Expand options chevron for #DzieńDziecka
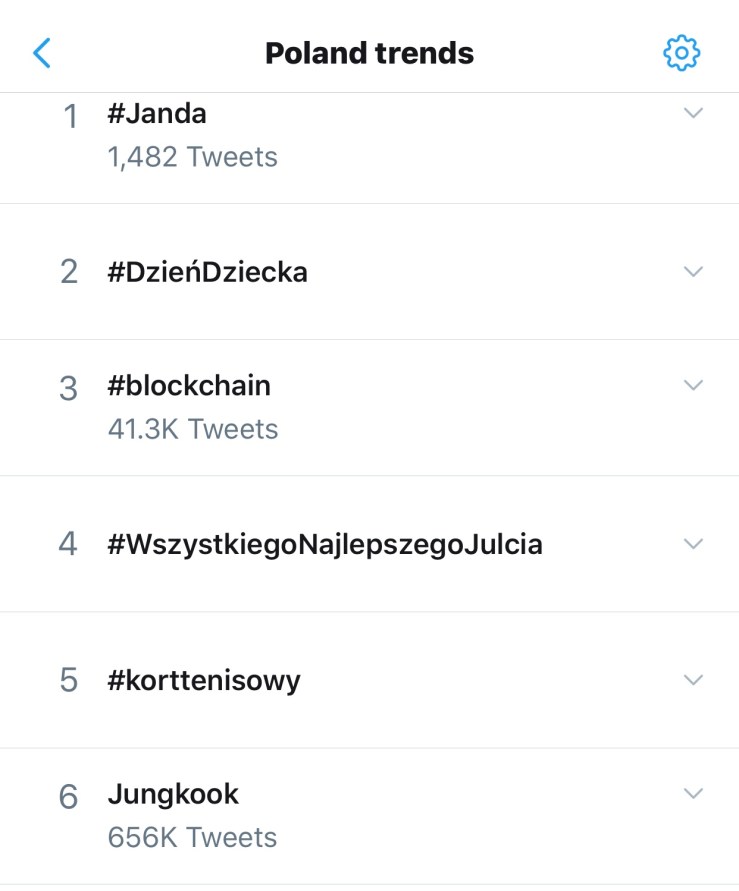 tap(693, 271)
